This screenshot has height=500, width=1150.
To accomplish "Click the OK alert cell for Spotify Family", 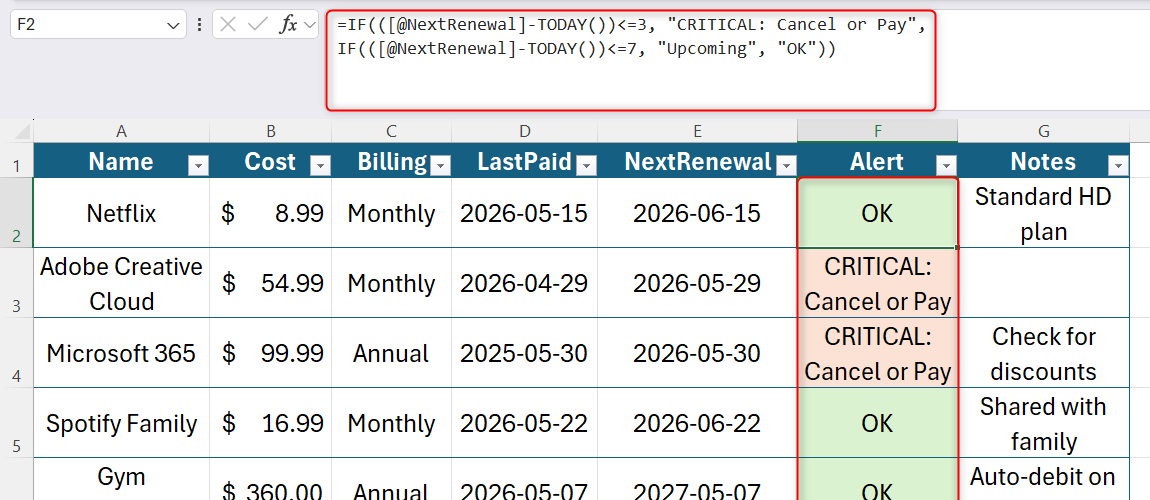I will pos(878,423).
